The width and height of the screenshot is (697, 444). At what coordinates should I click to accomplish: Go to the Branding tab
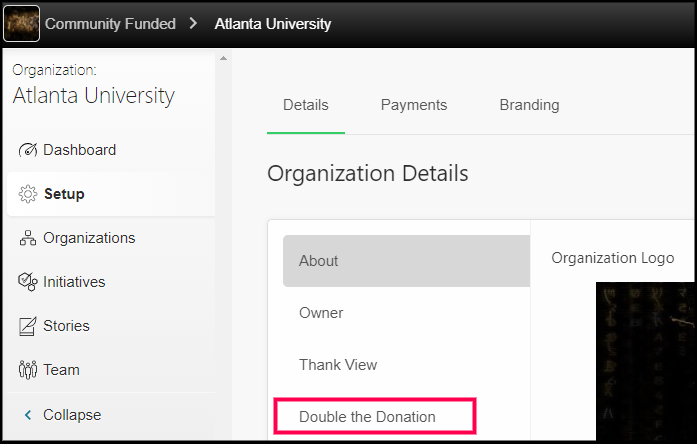pos(529,105)
